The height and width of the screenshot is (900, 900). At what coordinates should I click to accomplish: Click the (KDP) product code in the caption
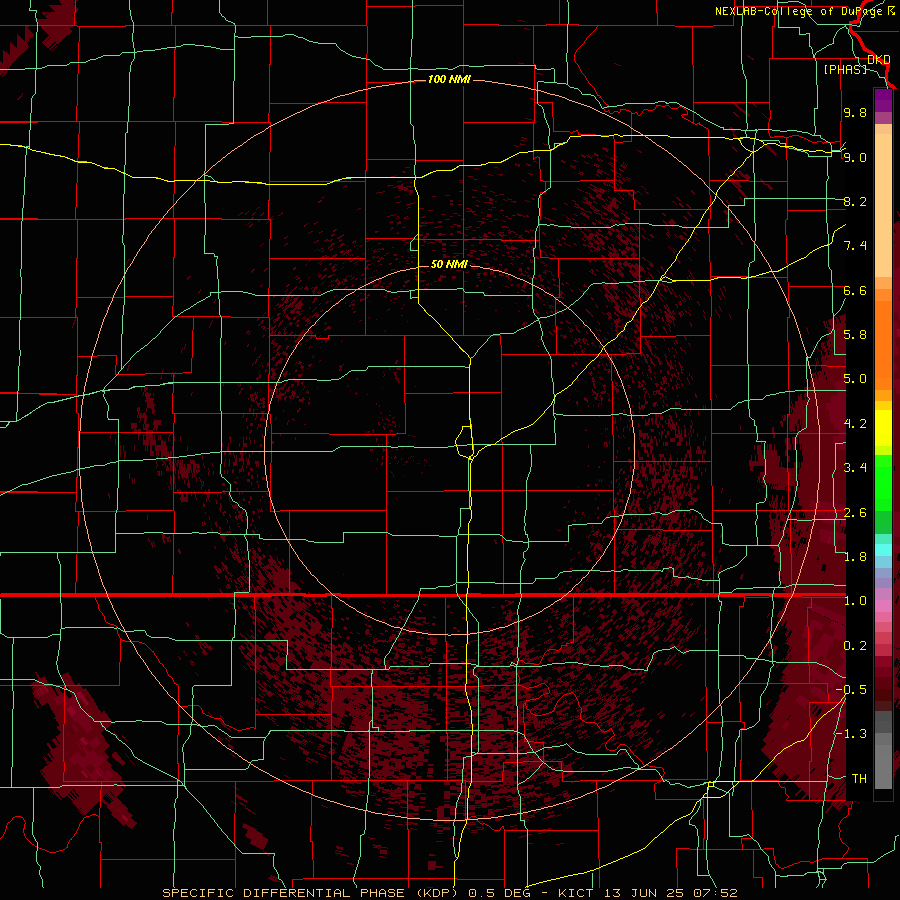coord(437,893)
